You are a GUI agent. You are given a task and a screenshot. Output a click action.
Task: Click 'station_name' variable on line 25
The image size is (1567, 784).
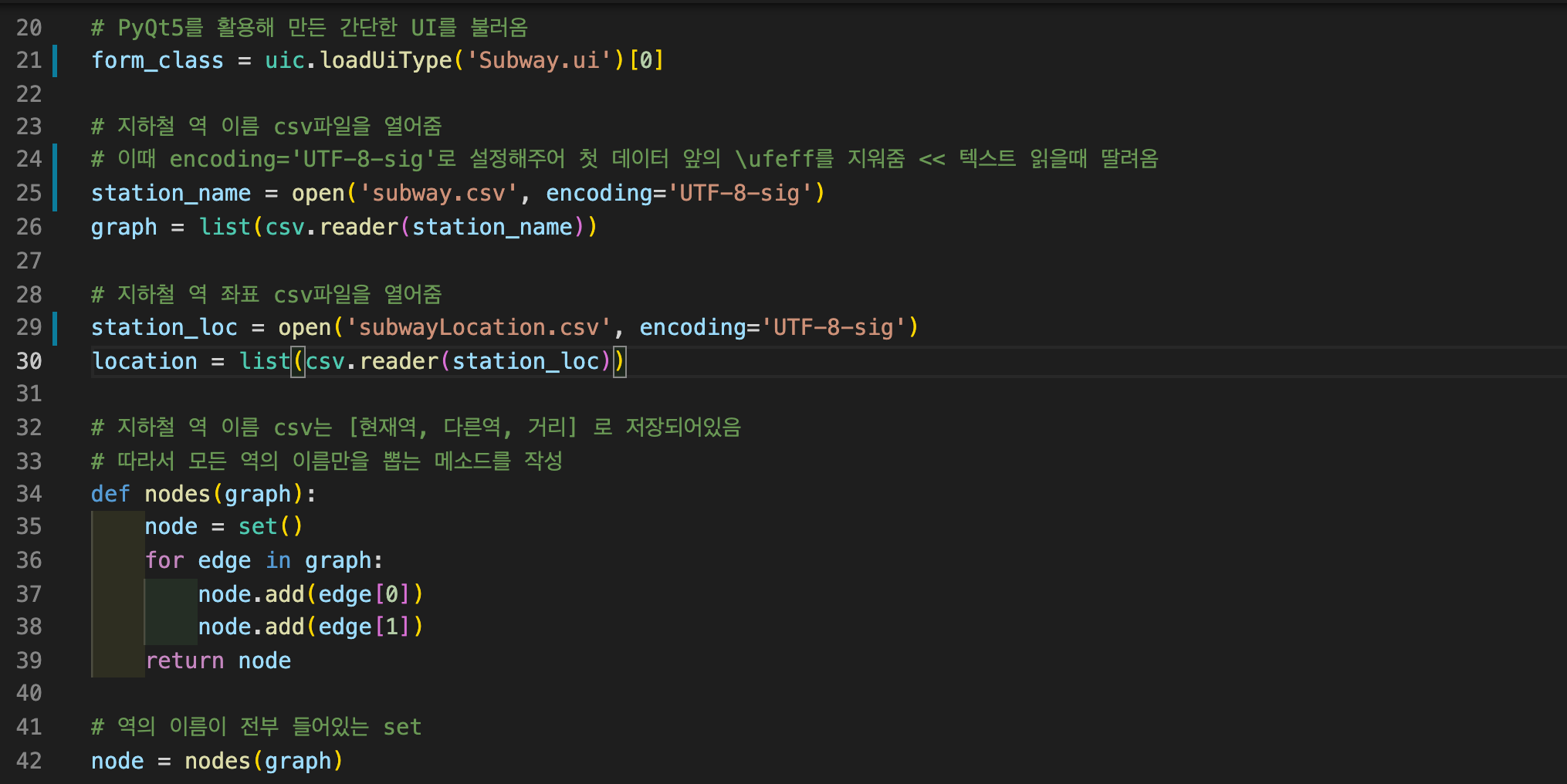coord(171,193)
